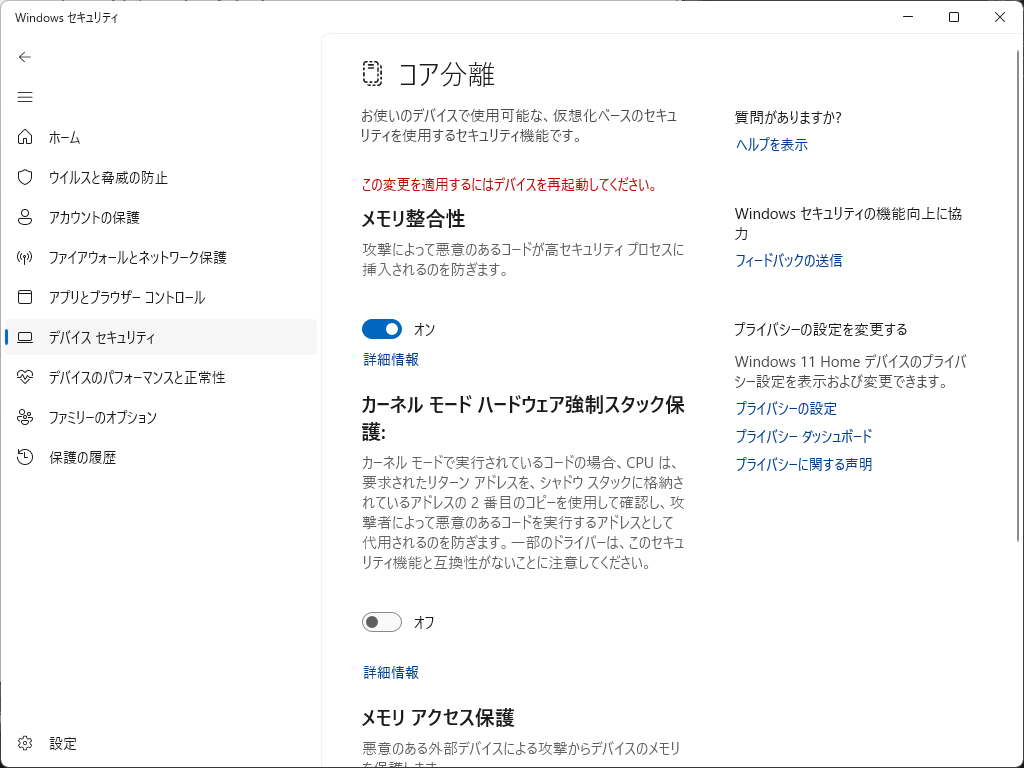Screen dimensions: 1024x768
Task: Open ファイアウォールとネットワーク保護 menu item
Action: (x=138, y=257)
